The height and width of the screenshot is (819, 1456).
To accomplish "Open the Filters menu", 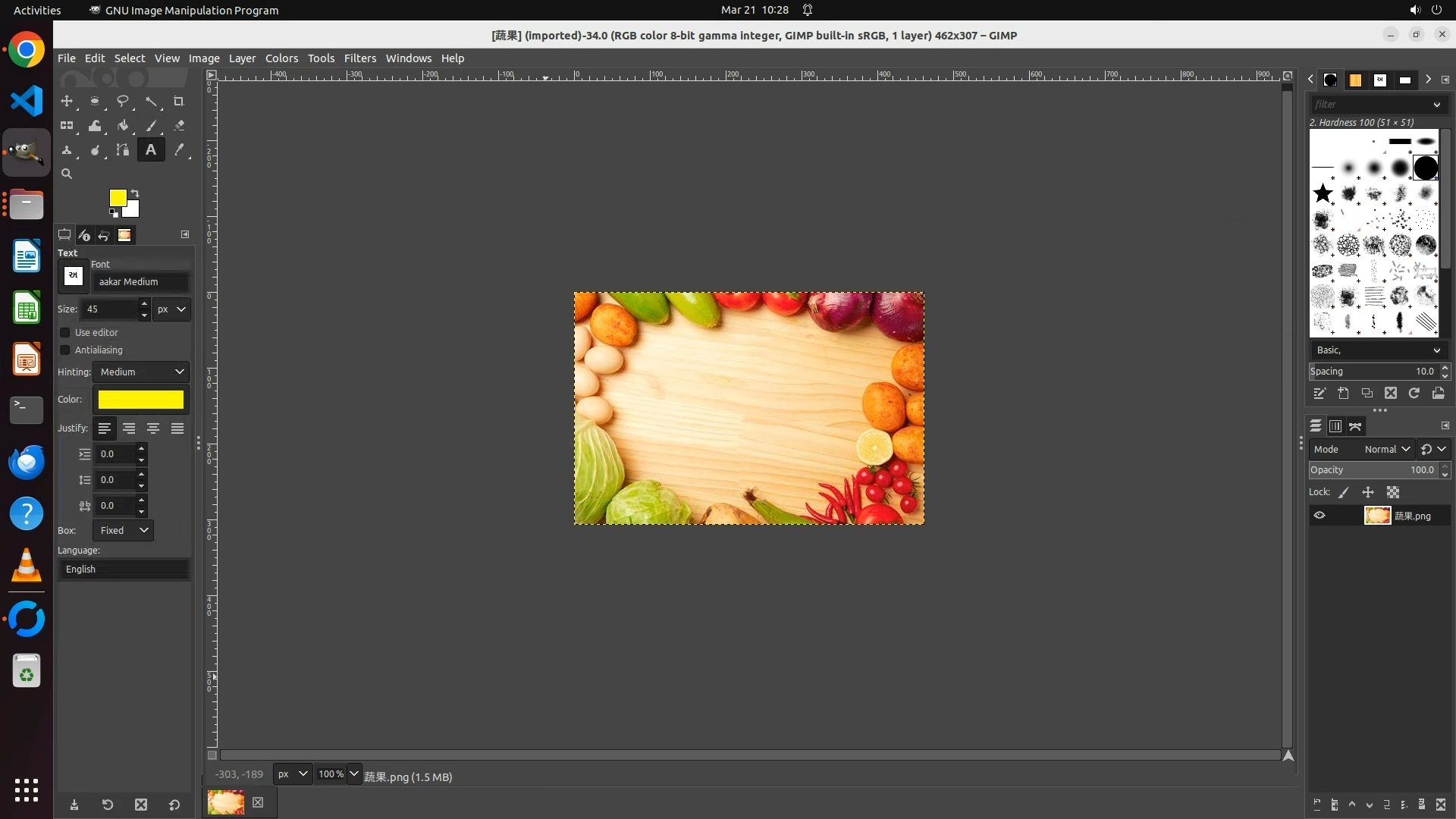I will point(359,58).
